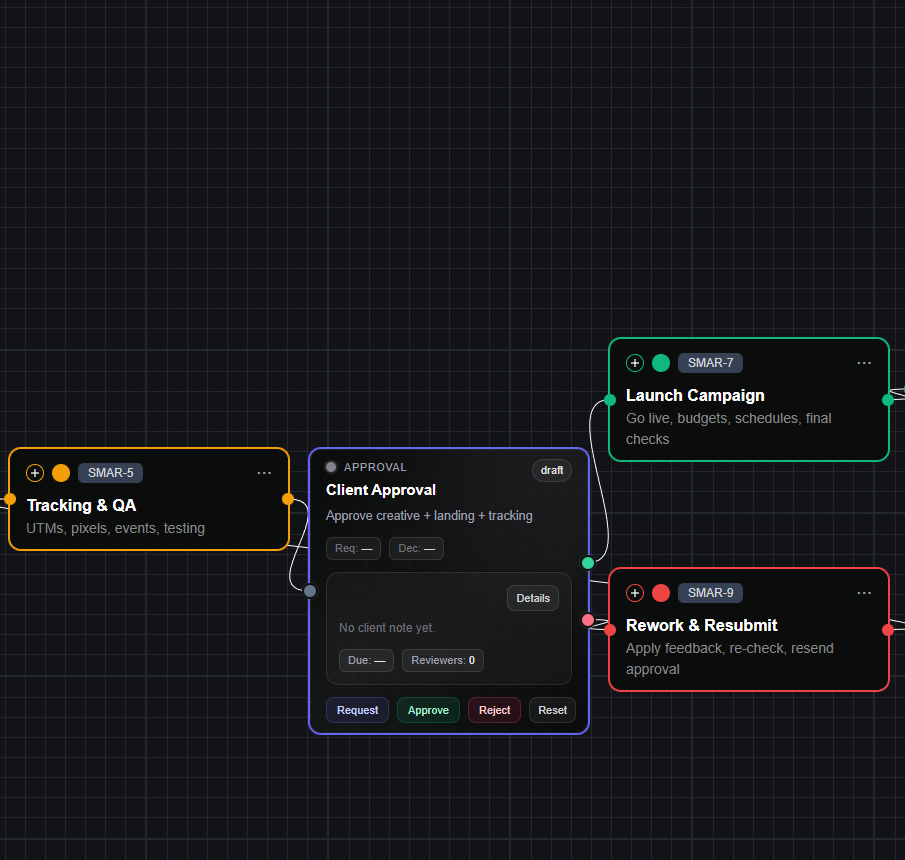Screen dimensions: 905x860
Task: Click the green approved output port on Client Approval
Action: point(588,563)
